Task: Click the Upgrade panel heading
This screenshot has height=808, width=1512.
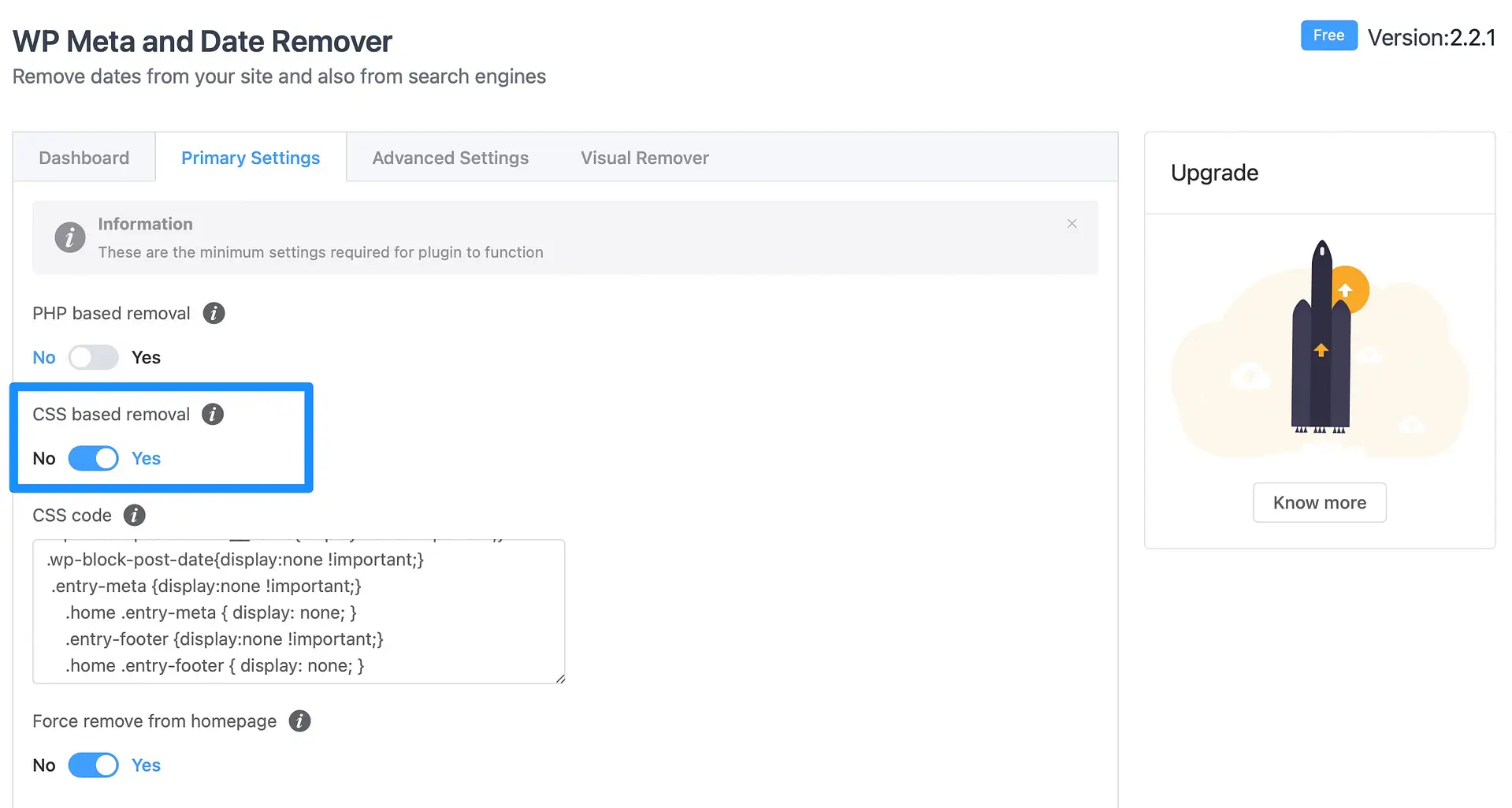Action: point(1214,173)
